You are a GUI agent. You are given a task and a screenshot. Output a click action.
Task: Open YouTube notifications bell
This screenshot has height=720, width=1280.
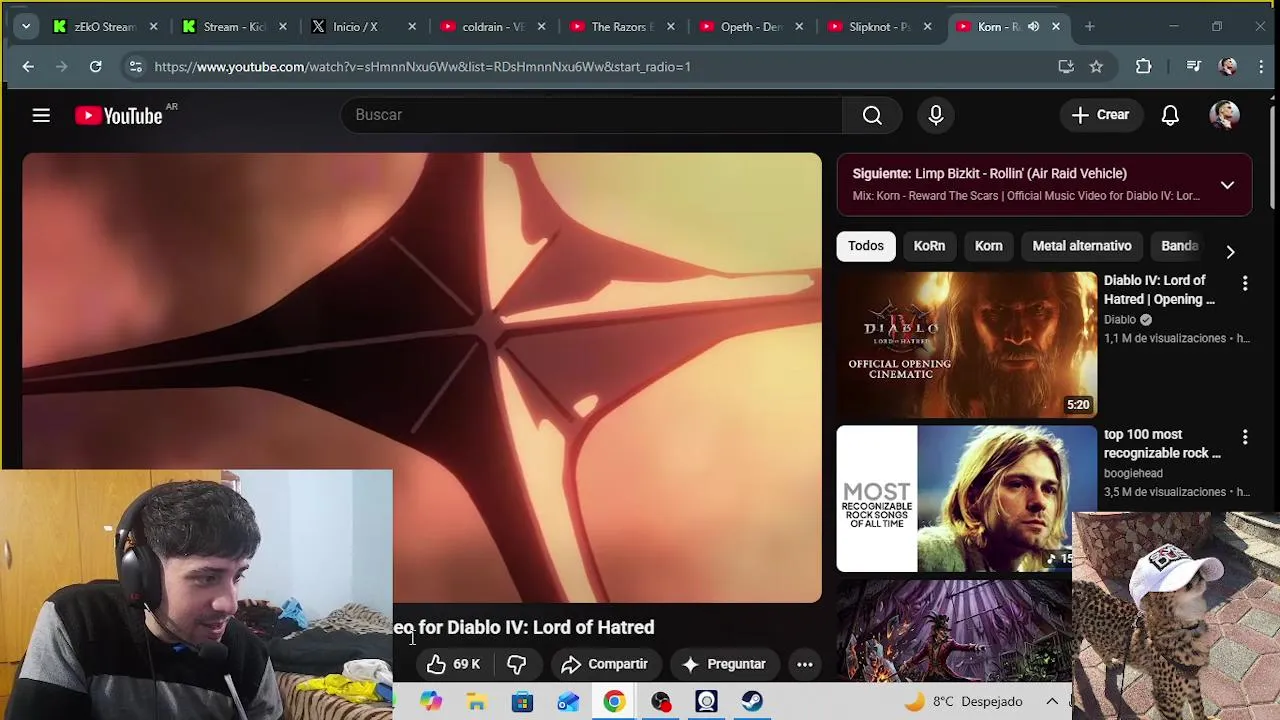1170,115
